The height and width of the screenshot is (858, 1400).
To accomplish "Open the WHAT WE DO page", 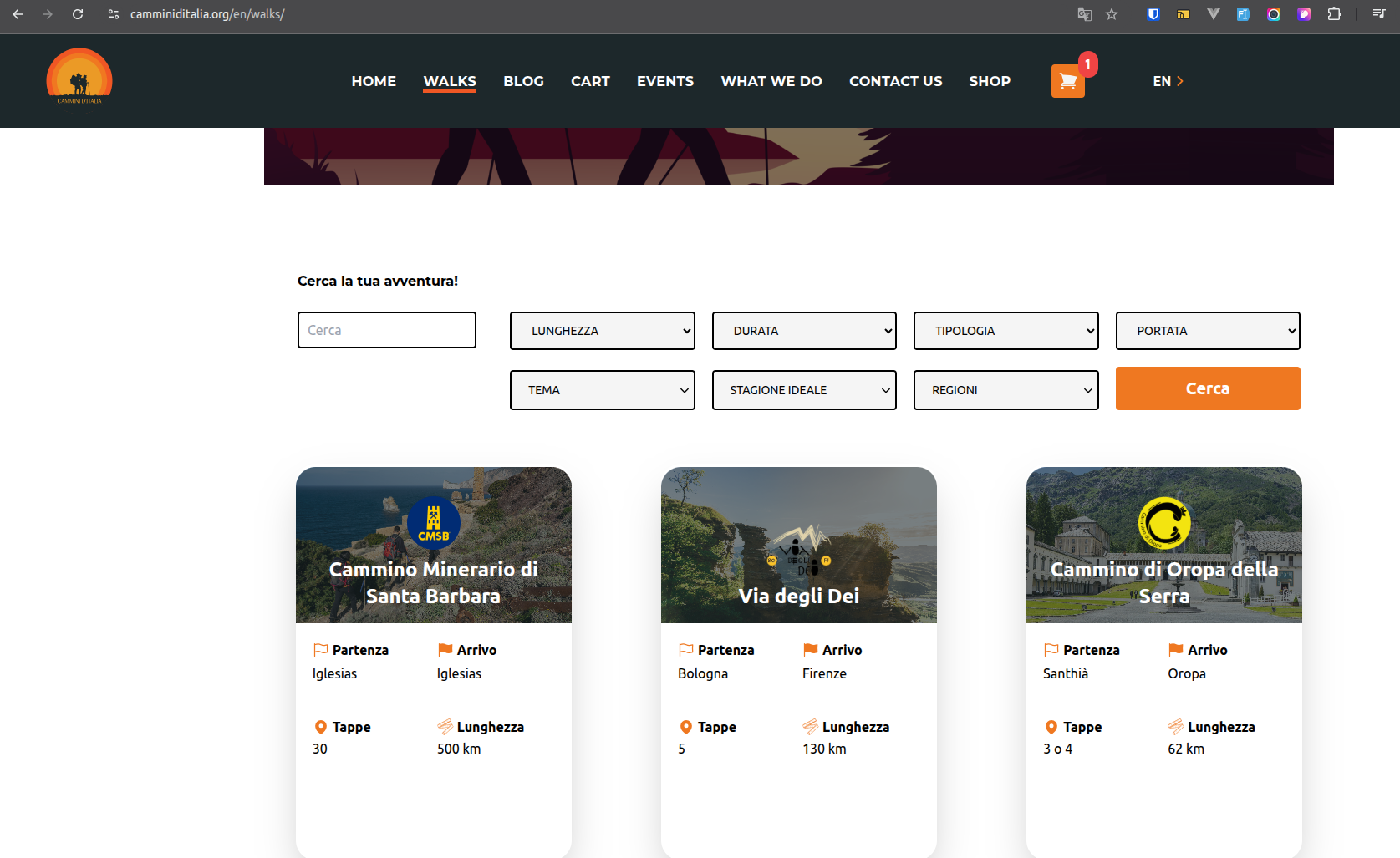I will [771, 81].
